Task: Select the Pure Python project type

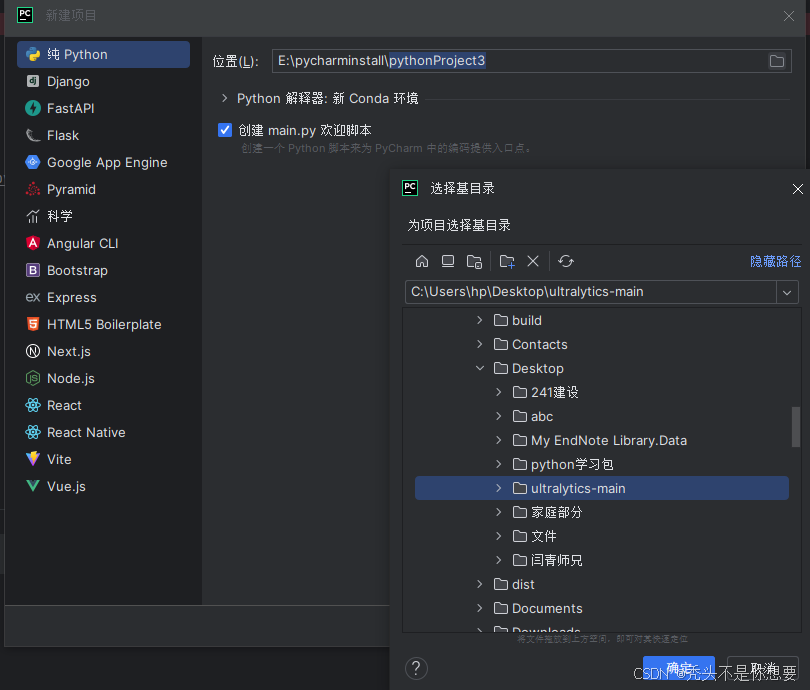Action: coord(103,54)
